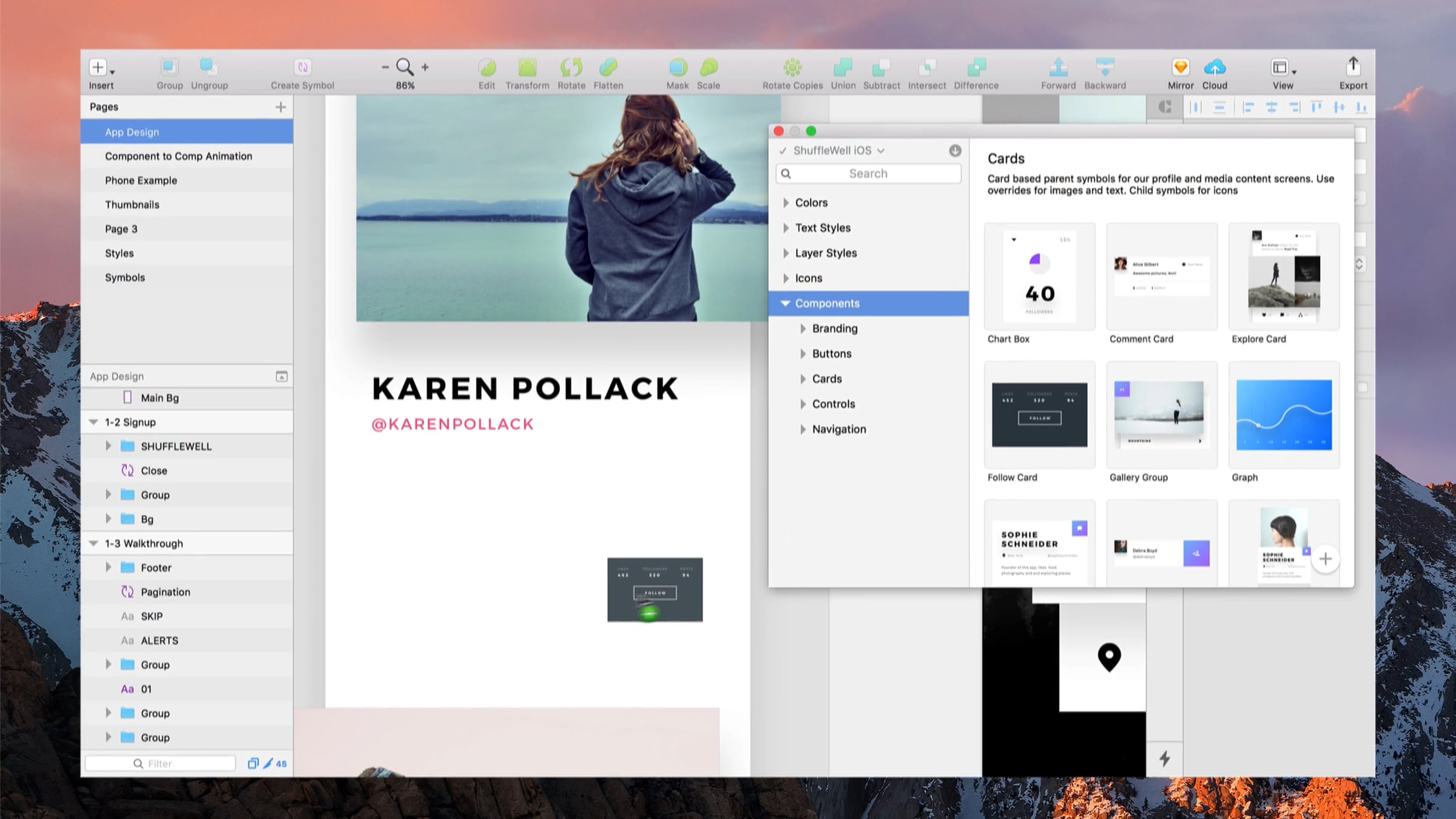Collapse the 1-2 Signup artboard

click(x=94, y=422)
